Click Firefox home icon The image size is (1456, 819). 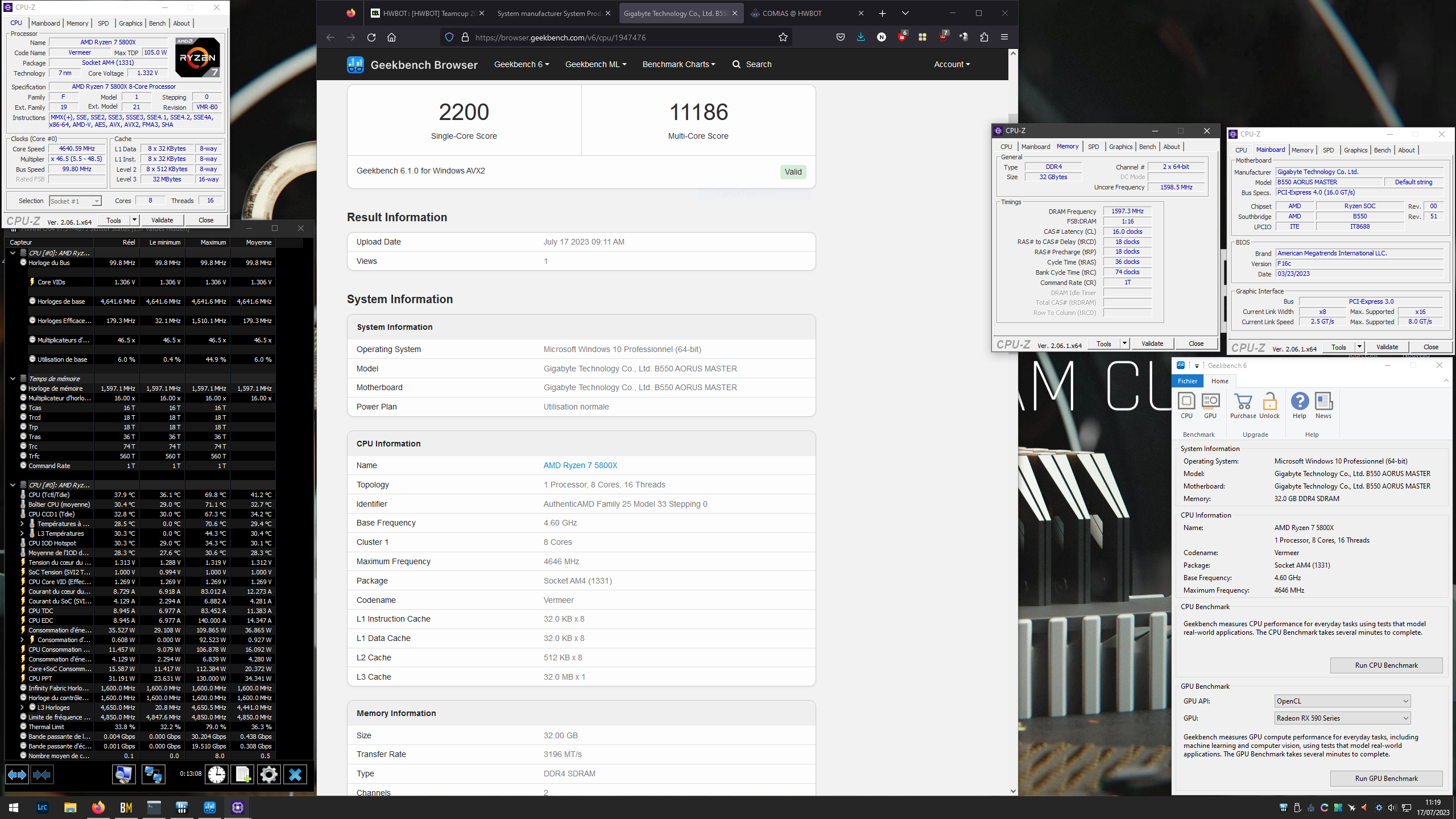pos(391,37)
